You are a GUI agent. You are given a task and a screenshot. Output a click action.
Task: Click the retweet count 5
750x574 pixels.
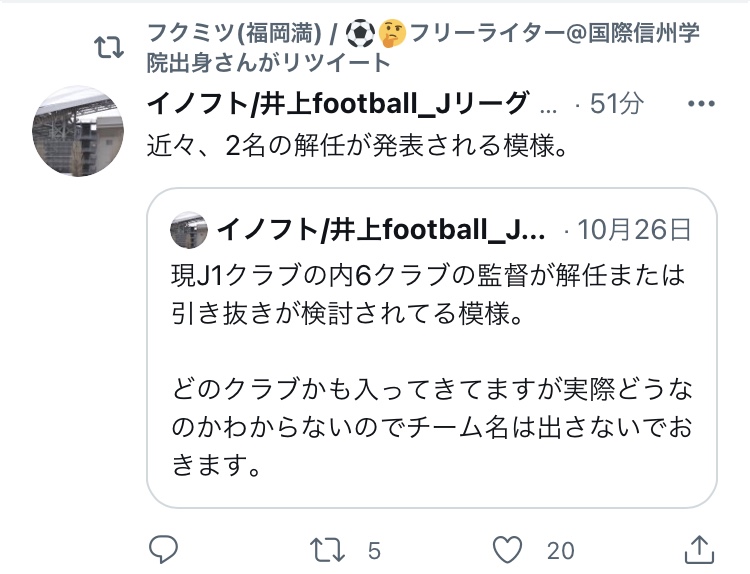click(374, 549)
